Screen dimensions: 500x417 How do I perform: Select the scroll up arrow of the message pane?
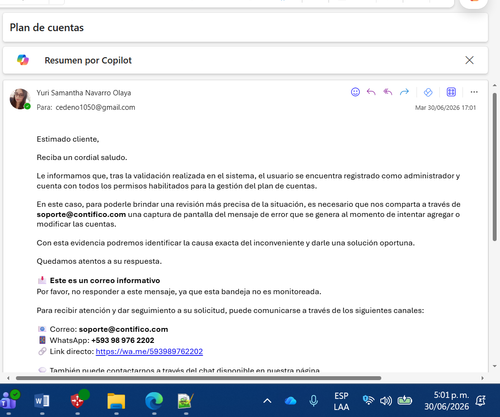tap(495, 86)
